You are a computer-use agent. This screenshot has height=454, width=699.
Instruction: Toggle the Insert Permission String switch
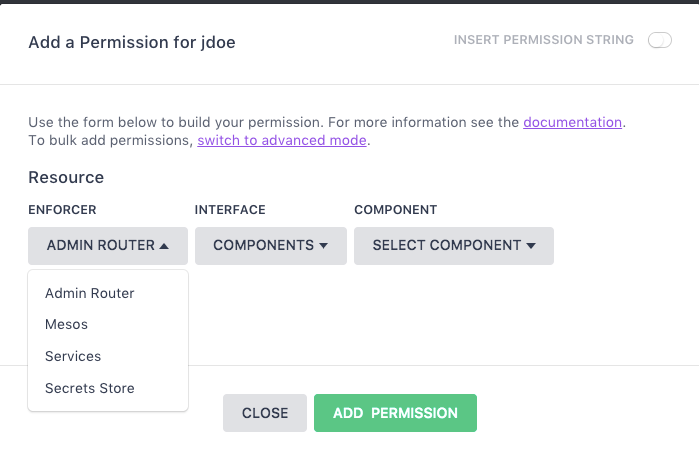(660, 41)
